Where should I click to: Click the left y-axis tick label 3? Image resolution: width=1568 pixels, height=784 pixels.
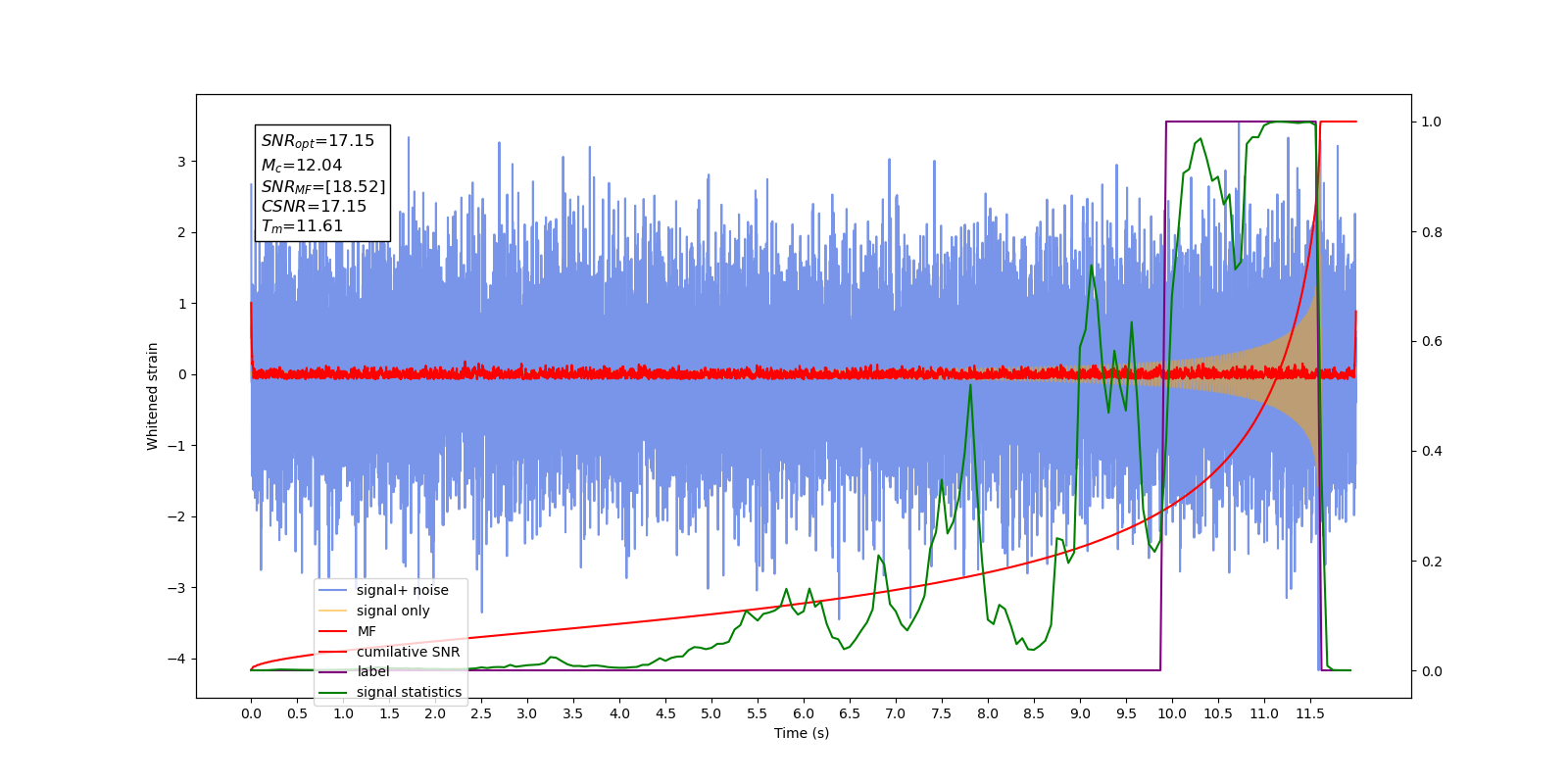pyautogui.click(x=181, y=162)
